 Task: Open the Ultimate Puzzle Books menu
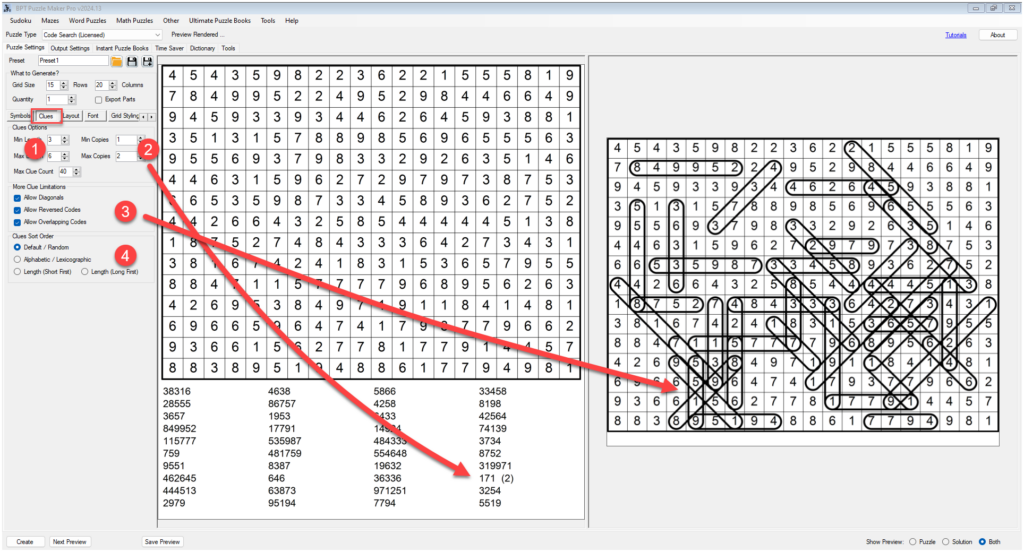(x=219, y=20)
